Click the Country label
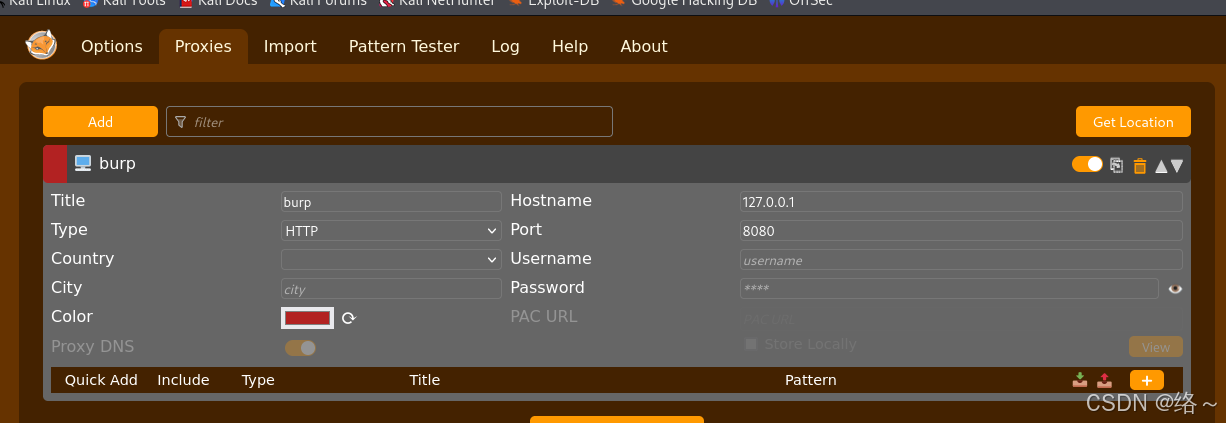 (x=83, y=259)
